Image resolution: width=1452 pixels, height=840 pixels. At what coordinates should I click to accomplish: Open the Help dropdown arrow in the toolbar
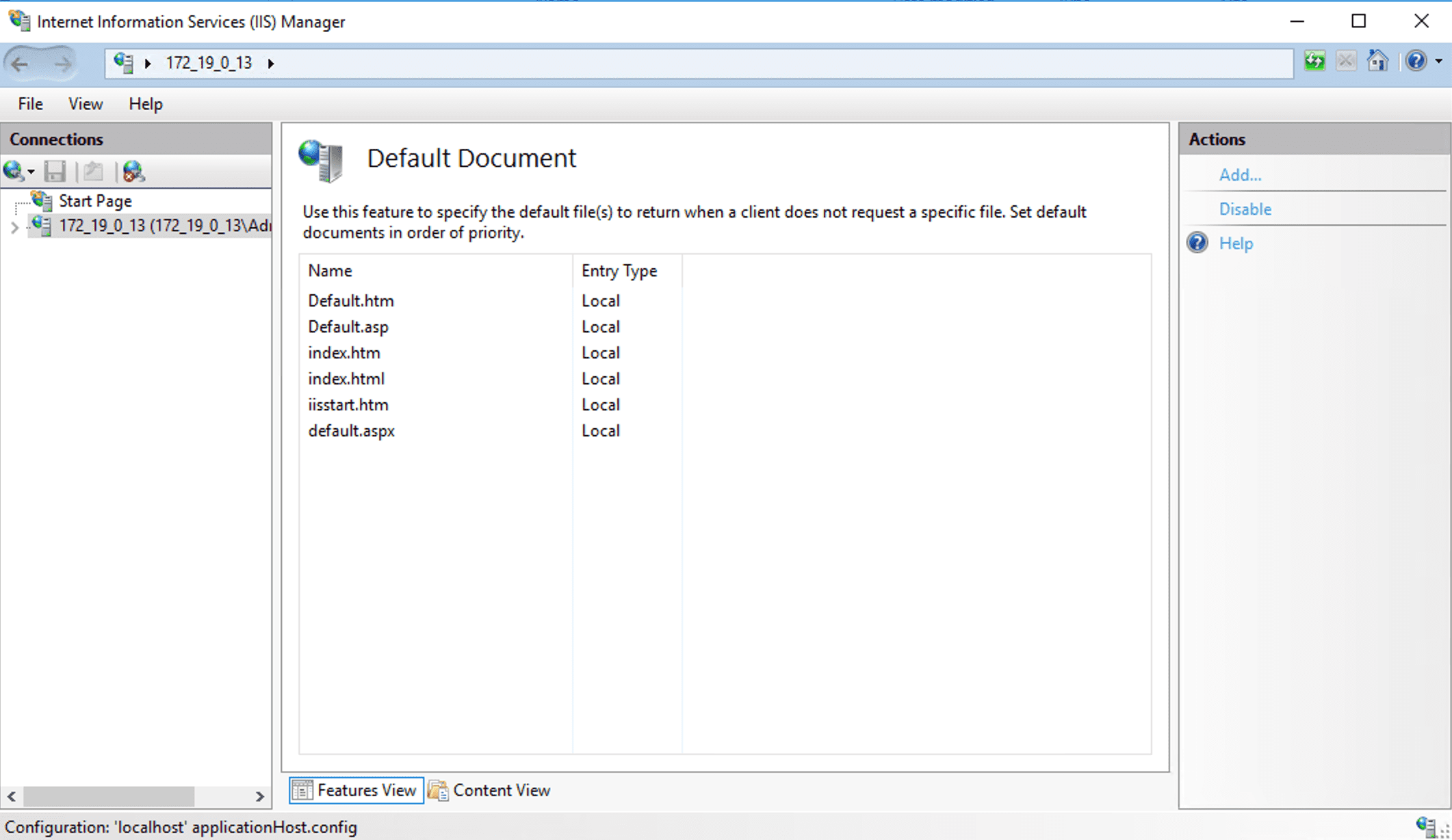1438,62
